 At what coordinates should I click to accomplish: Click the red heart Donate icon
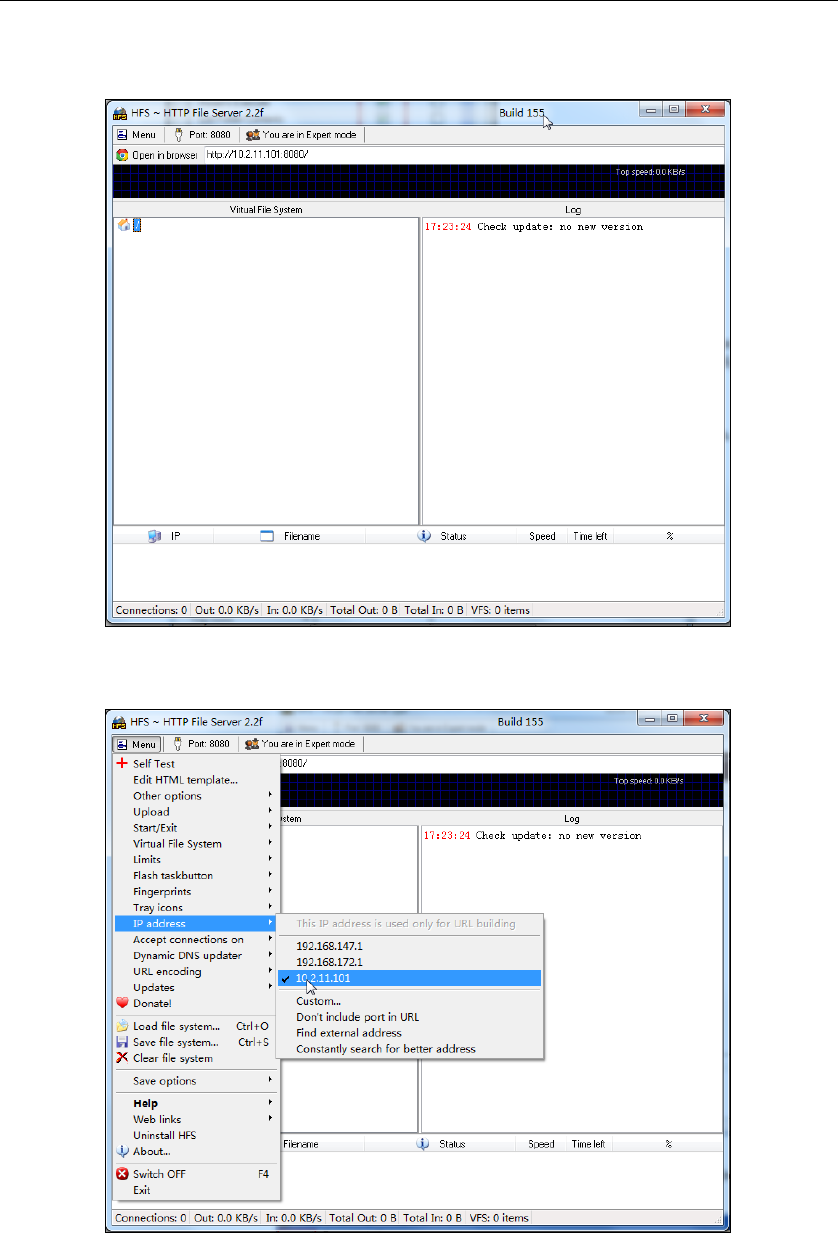click(x=122, y=1003)
